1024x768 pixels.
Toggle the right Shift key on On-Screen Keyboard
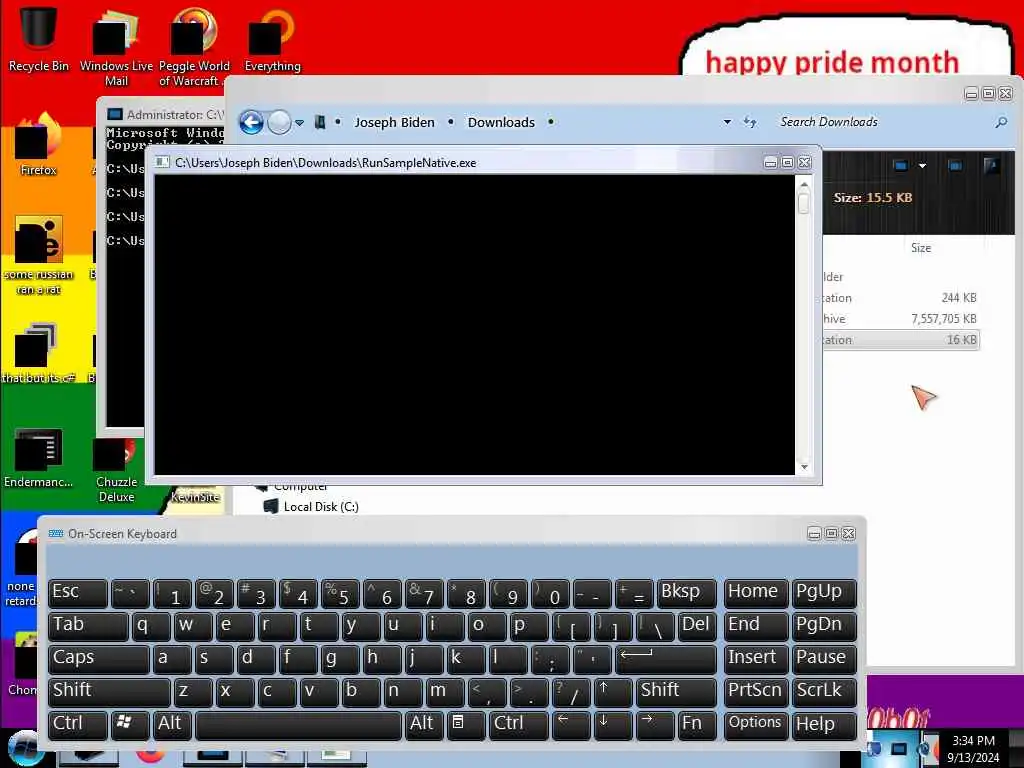tap(676, 692)
